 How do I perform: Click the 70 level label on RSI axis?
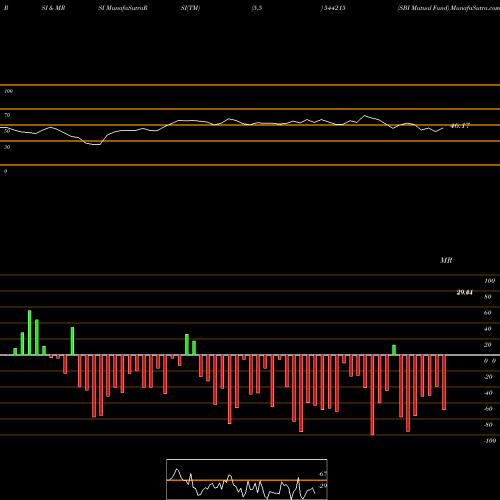[x=7, y=115]
